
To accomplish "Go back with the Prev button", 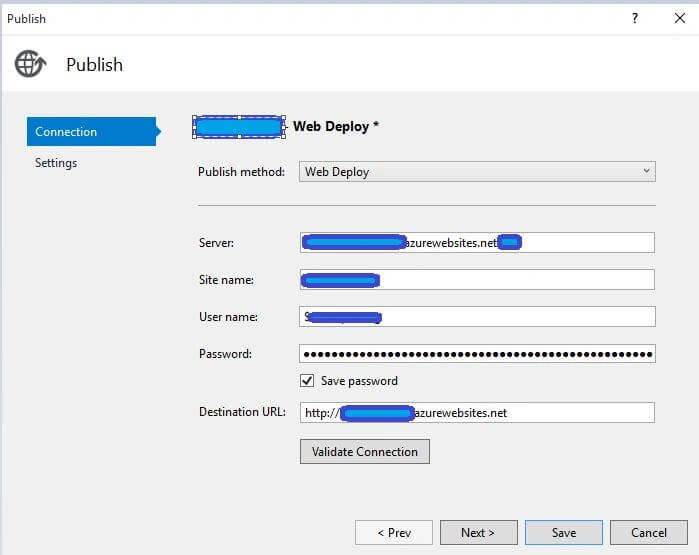I will pyautogui.click(x=394, y=533).
